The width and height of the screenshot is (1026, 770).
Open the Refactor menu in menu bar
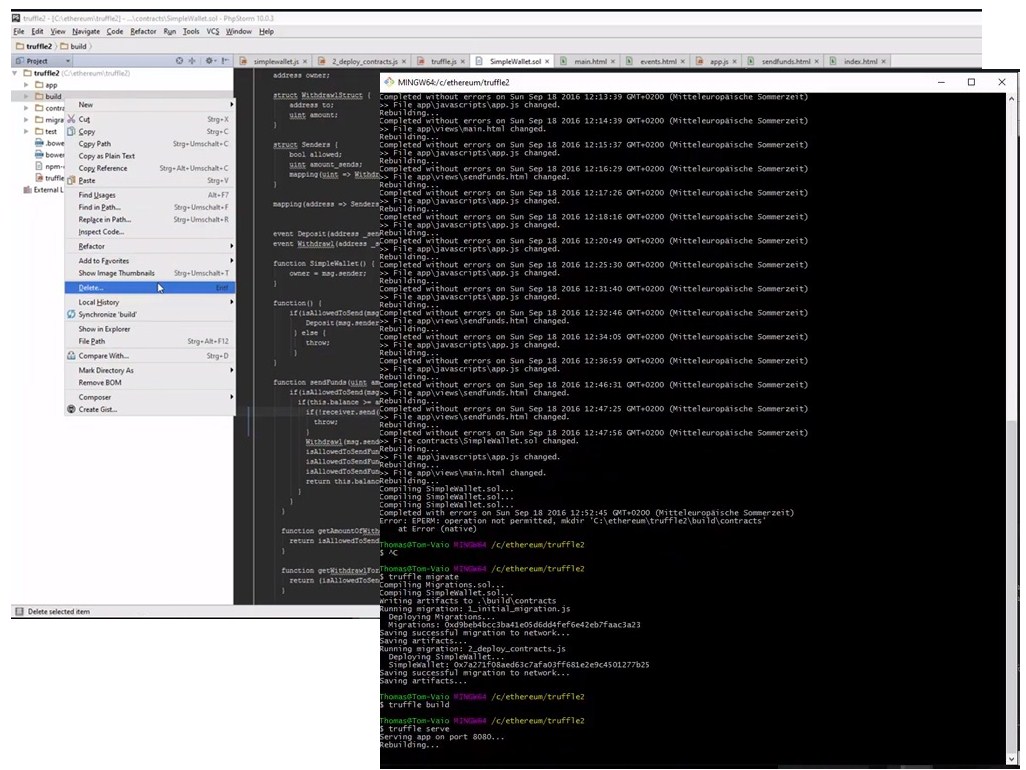[x=143, y=31]
